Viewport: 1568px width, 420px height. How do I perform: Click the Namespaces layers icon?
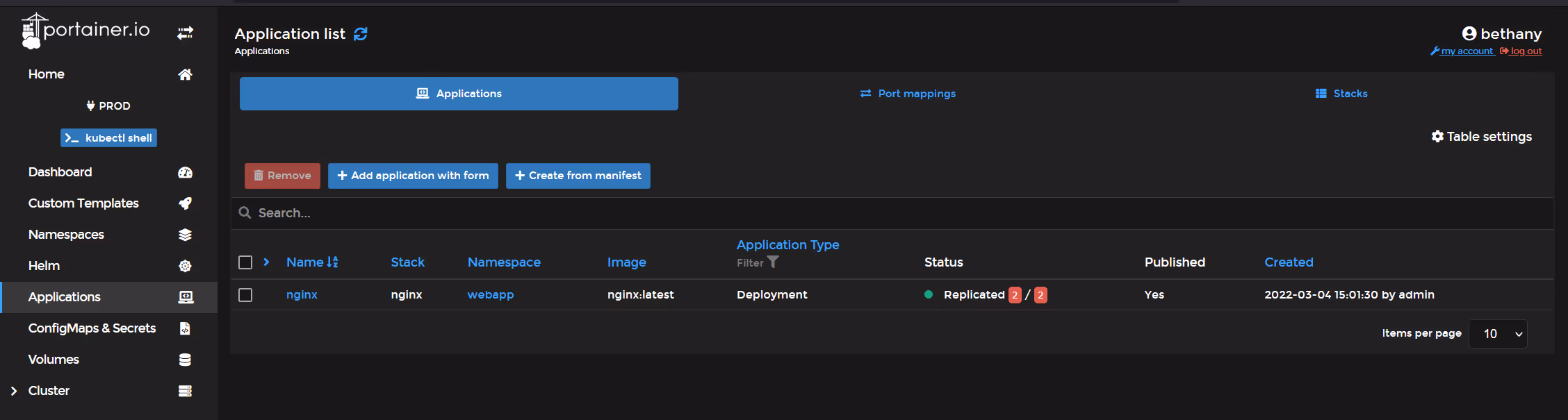pos(185,235)
